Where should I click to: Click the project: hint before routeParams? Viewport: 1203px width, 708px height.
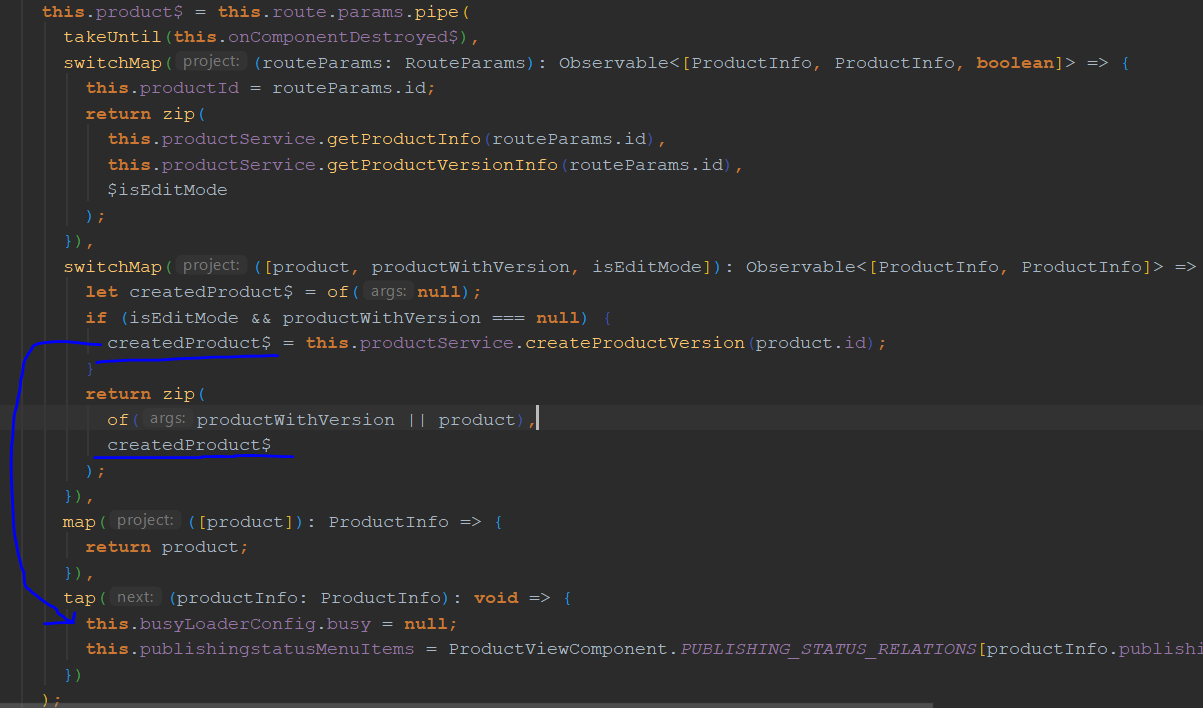[211, 63]
